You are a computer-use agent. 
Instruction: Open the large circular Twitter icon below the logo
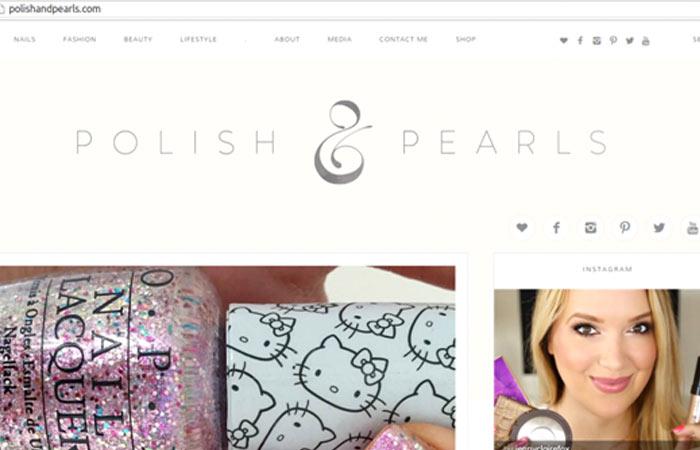pos(659,228)
